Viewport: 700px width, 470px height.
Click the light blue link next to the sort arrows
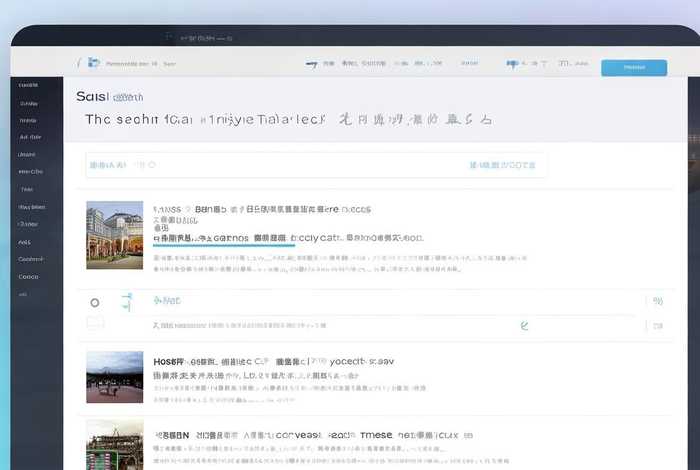tap(167, 301)
